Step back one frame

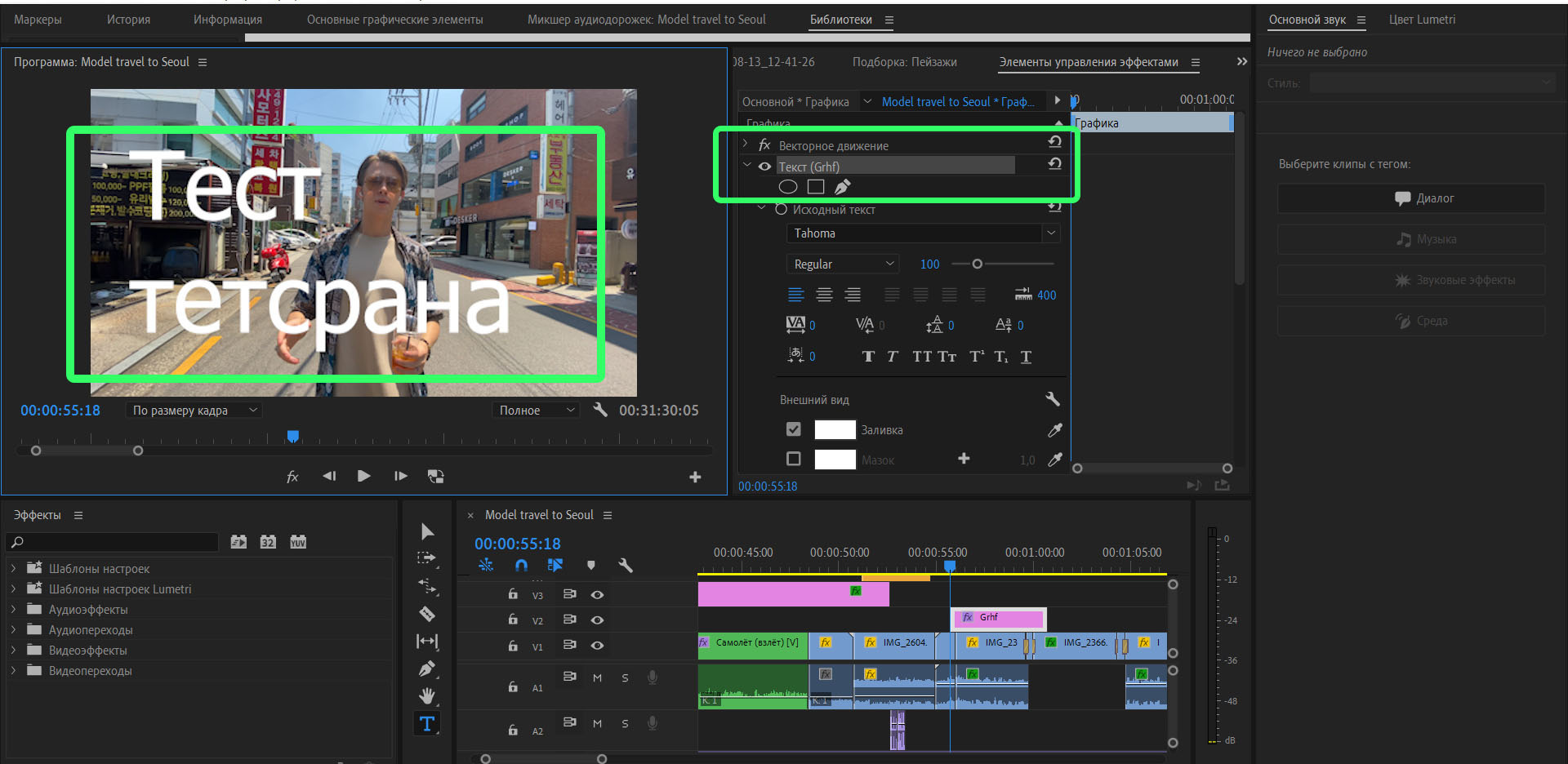[329, 476]
